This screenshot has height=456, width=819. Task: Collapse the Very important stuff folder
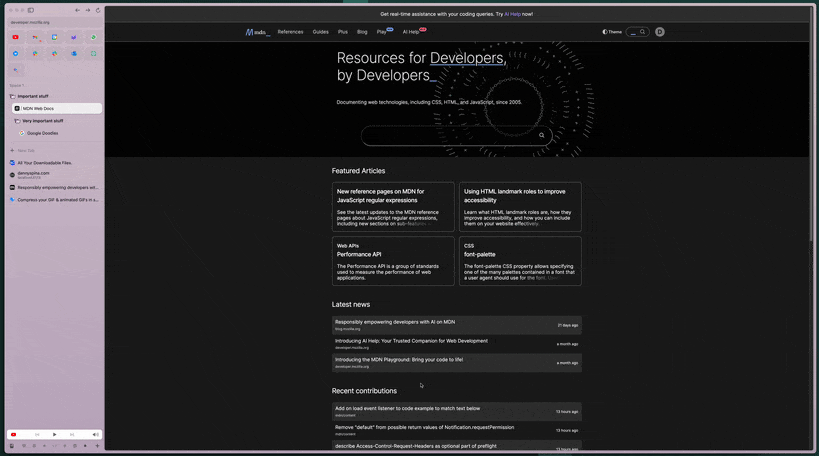42,121
